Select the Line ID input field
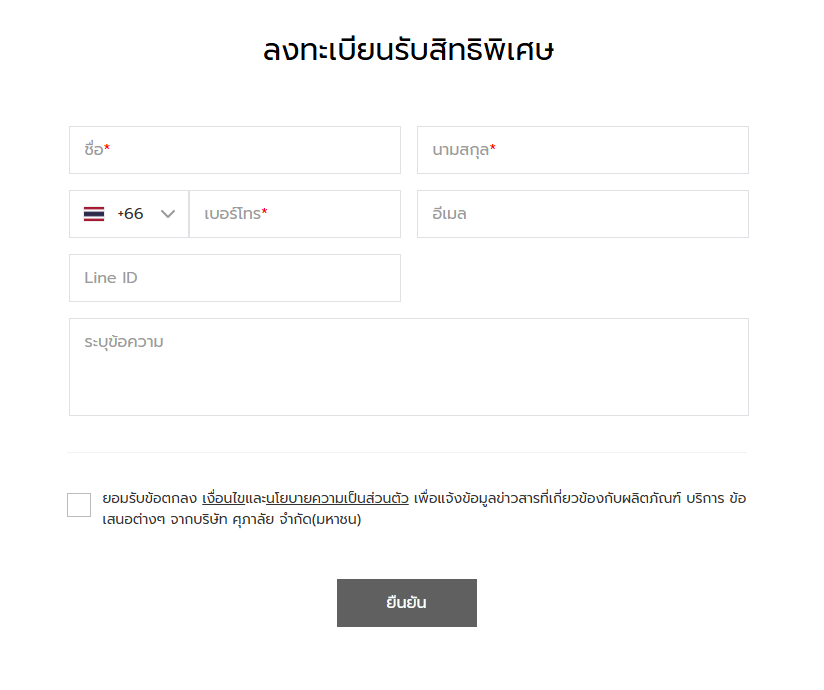This screenshot has width=824, height=690. [x=234, y=278]
